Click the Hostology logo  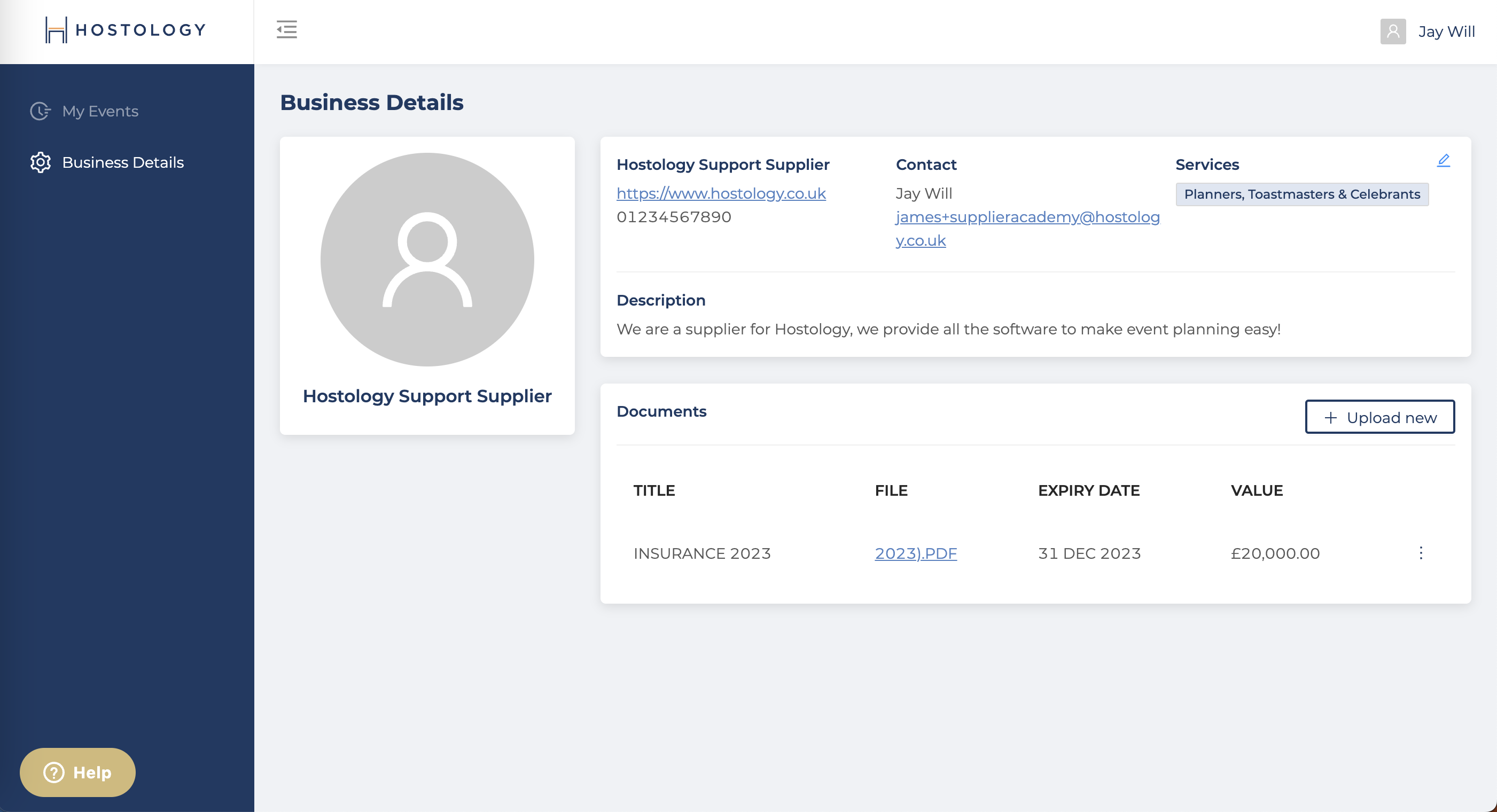coord(126,29)
